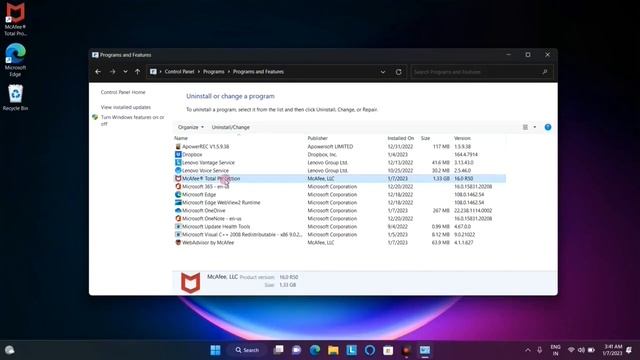Viewport: 640px width, 360px height.
Task: Select the ApowerREC program icon
Action: pos(178,147)
